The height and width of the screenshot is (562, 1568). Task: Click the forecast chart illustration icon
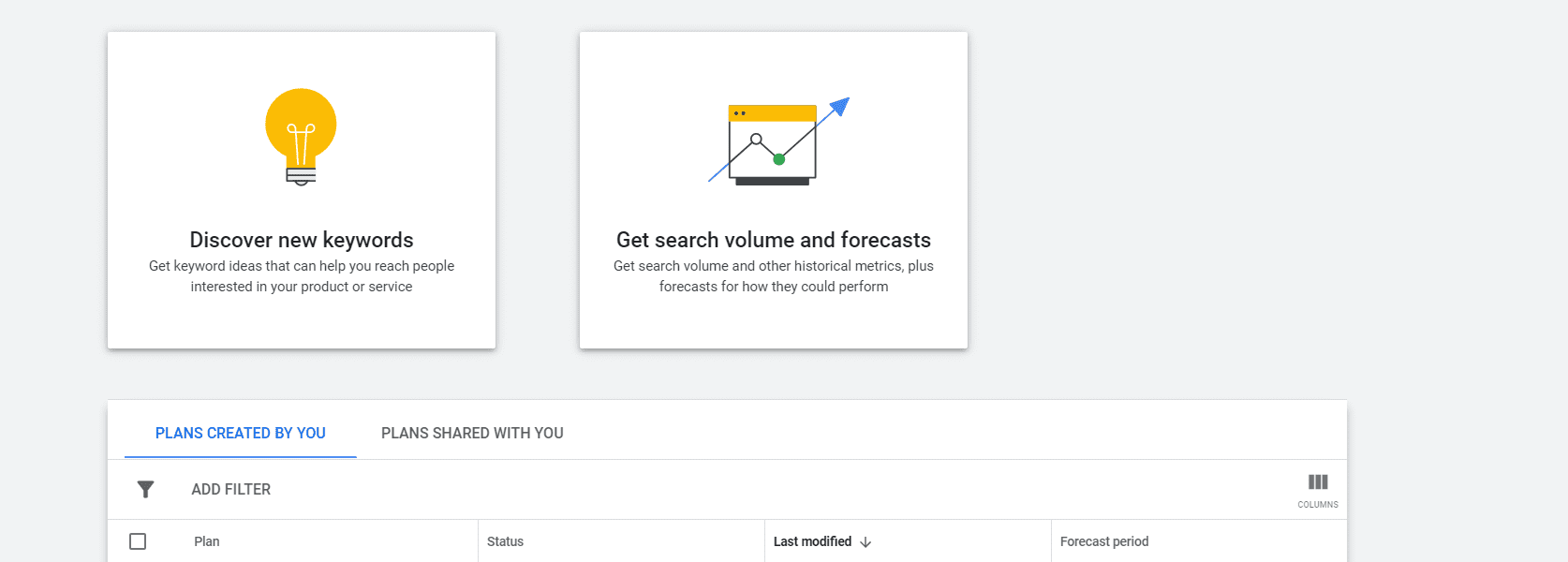[778, 140]
